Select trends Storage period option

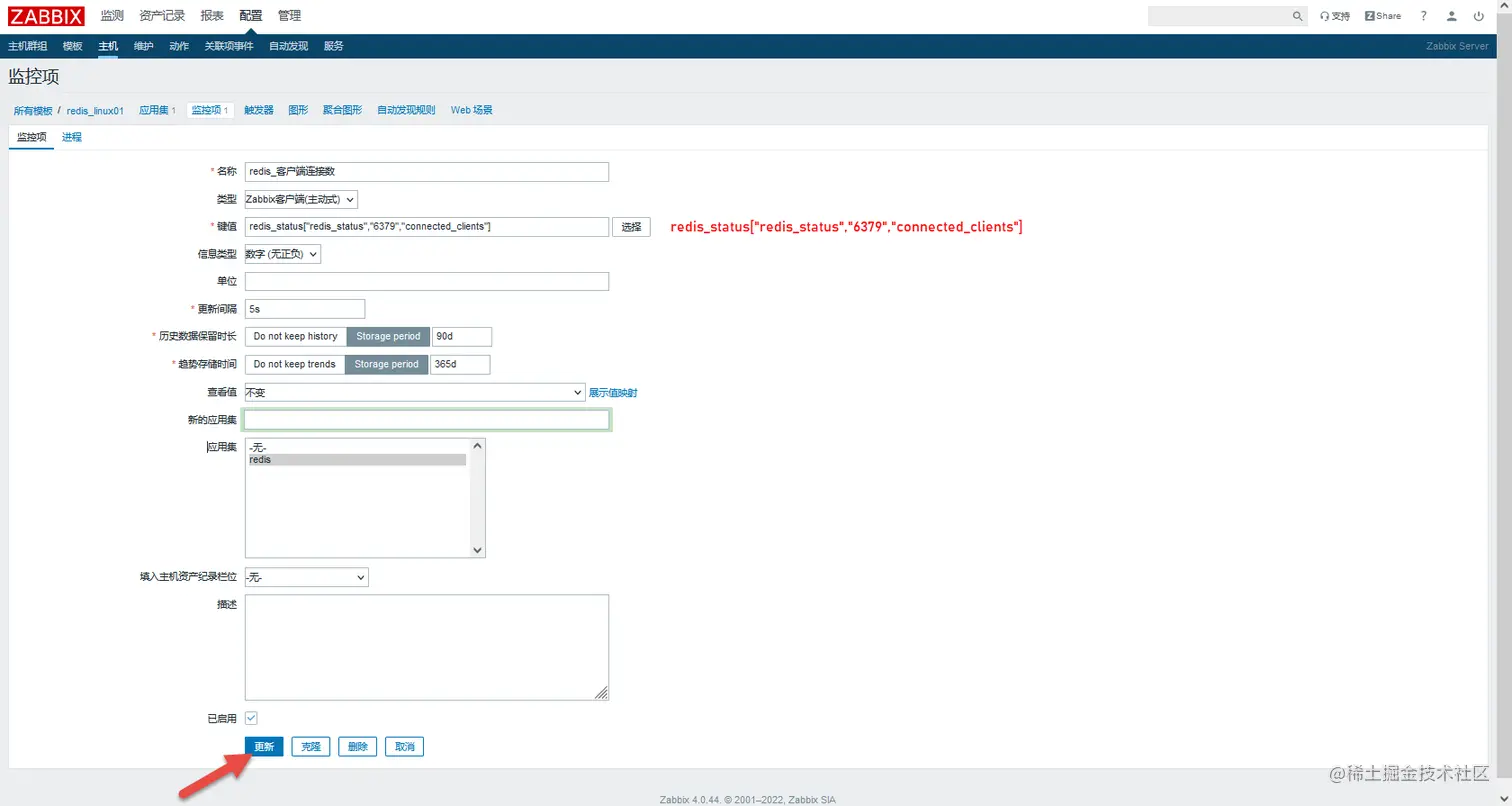pyautogui.click(x=386, y=364)
